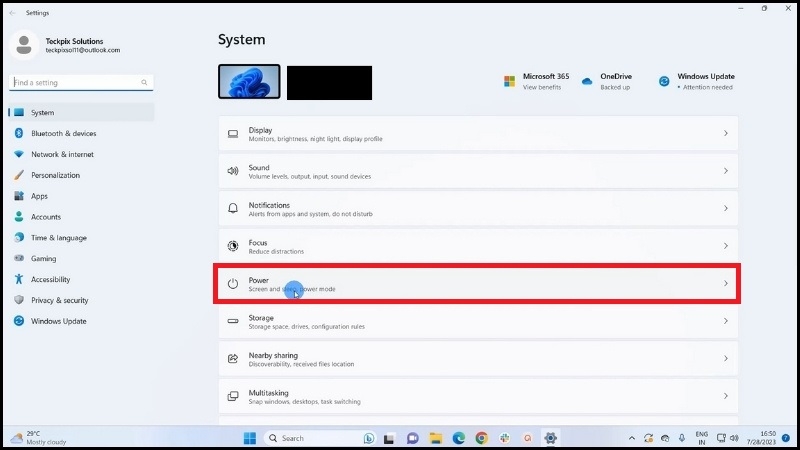Image resolution: width=800 pixels, height=450 pixels.
Task: Click the Notifications bell icon
Action: [233, 208]
